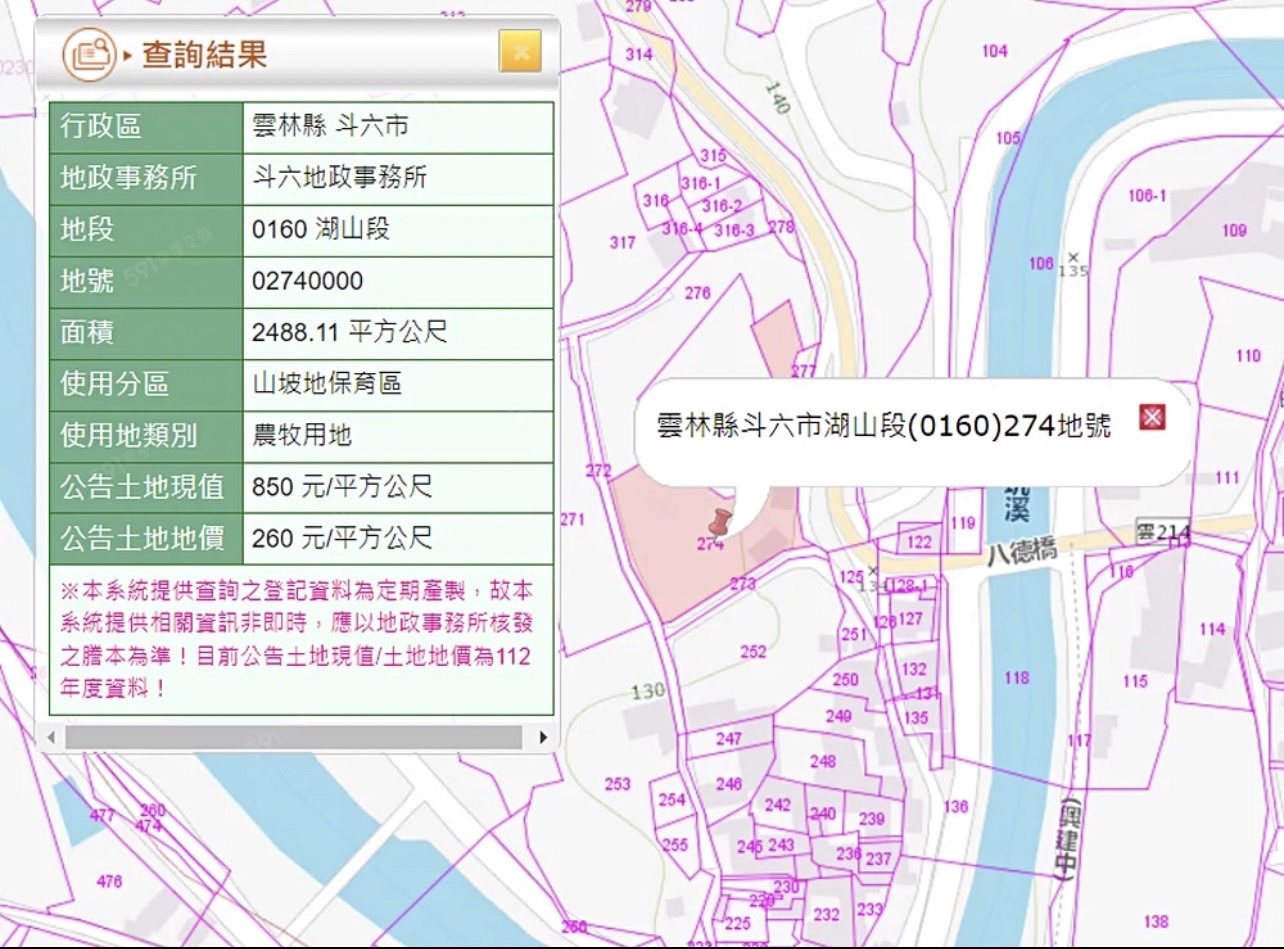This screenshot has height=949, width=1284.
Task: Click the 地段 value 0160 湖山段
Action: point(320,229)
